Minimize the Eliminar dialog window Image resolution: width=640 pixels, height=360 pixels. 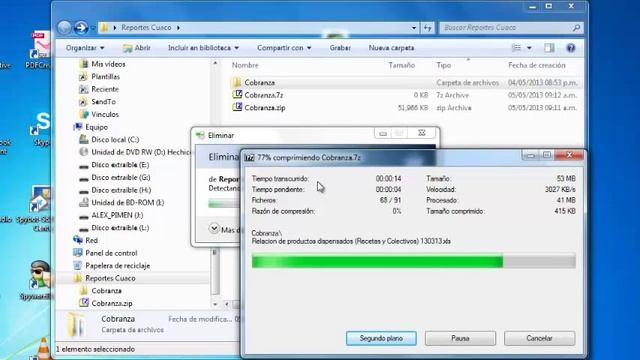(383, 133)
